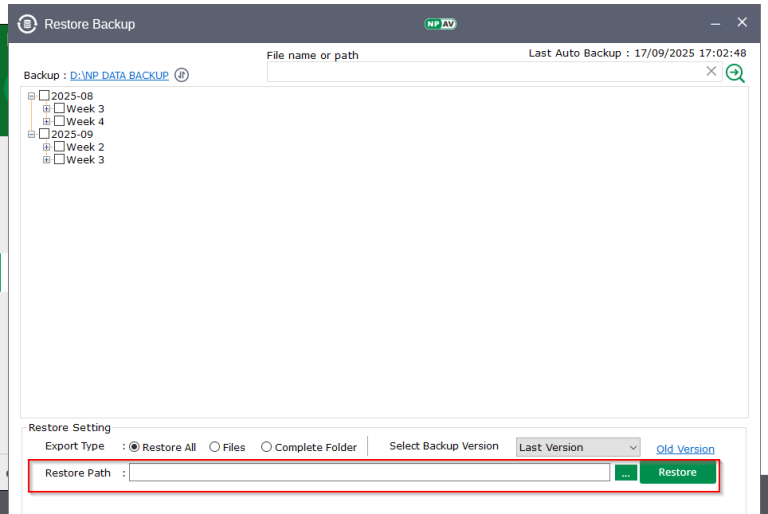Click the NP AV logo badge
The height and width of the screenshot is (514, 768).
pos(440,24)
